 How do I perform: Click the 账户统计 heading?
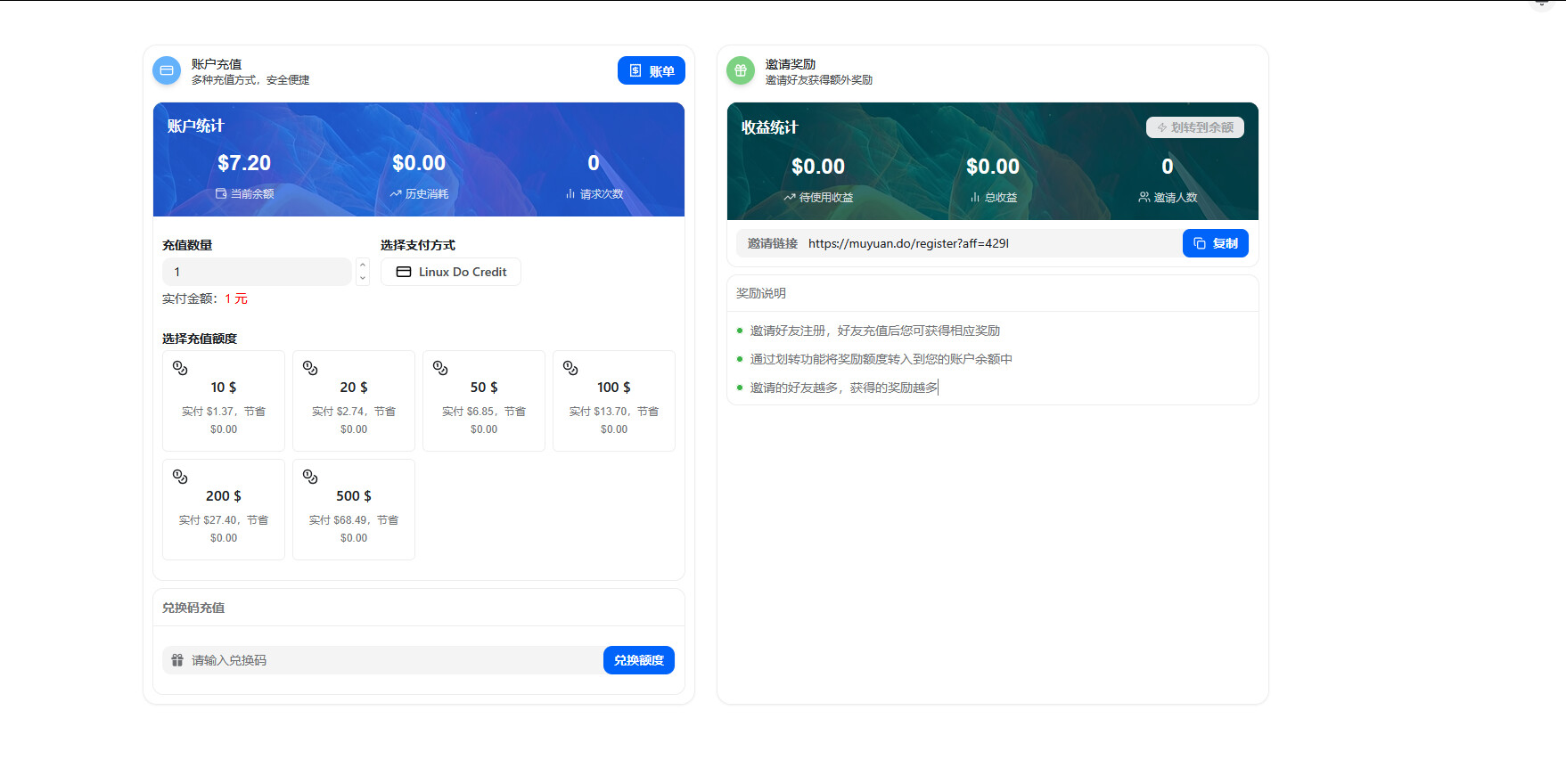[195, 126]
